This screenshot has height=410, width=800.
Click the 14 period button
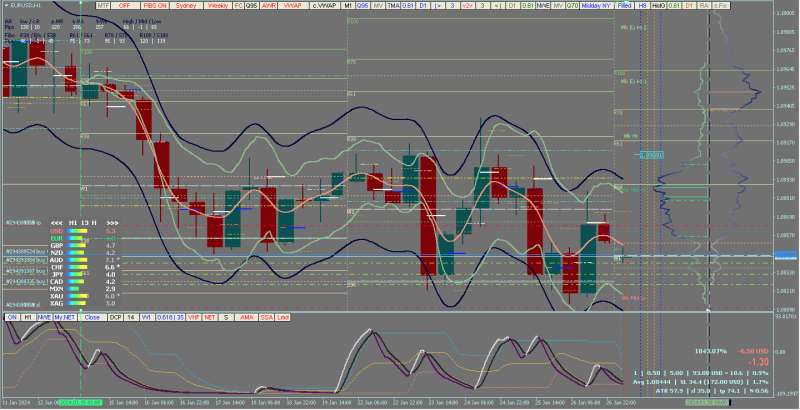pyautogui.click(x=131, y=317)
